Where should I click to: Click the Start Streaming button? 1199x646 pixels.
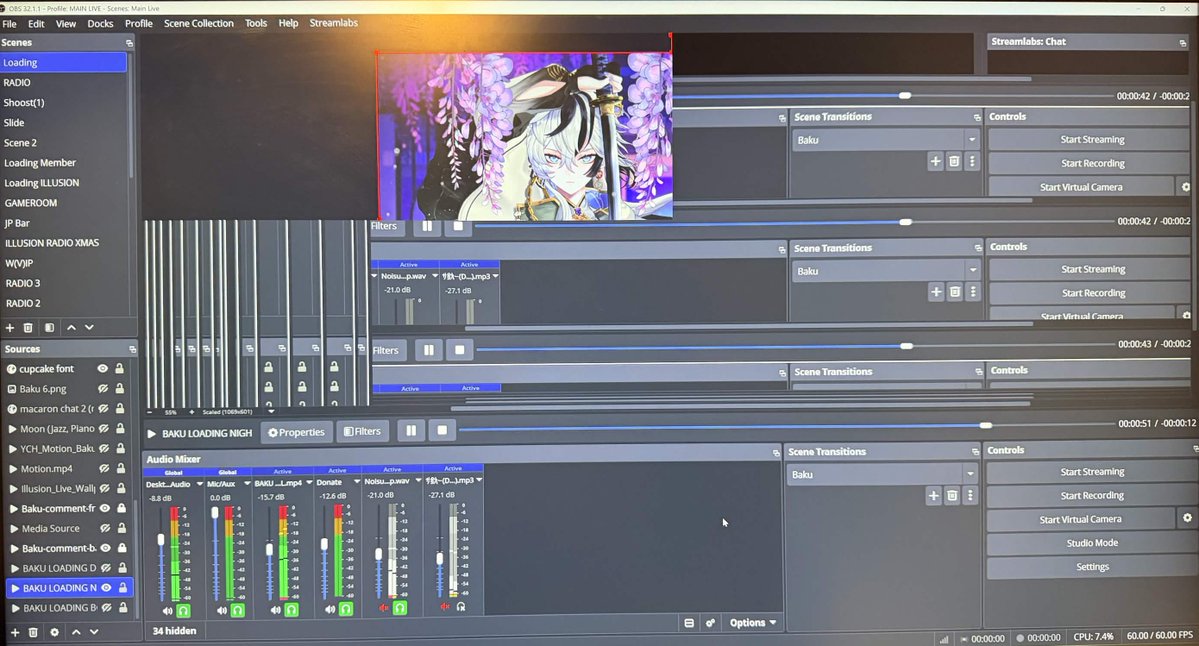[x=1090, y=471]
